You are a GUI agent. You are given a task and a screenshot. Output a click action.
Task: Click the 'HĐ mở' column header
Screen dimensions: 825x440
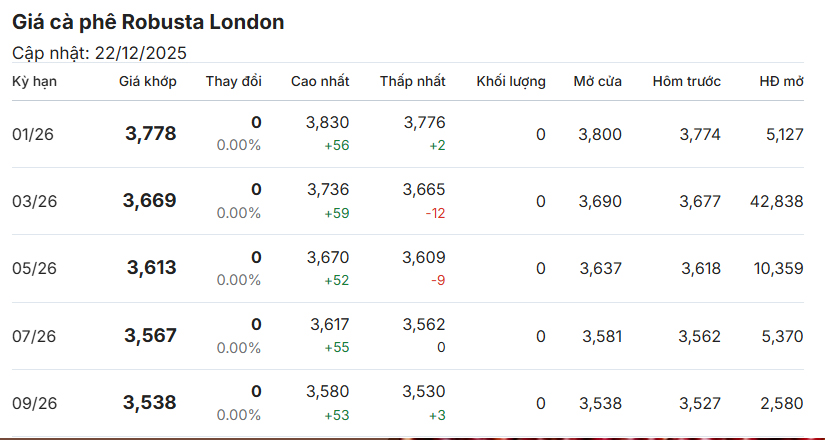tap(781, 81)
